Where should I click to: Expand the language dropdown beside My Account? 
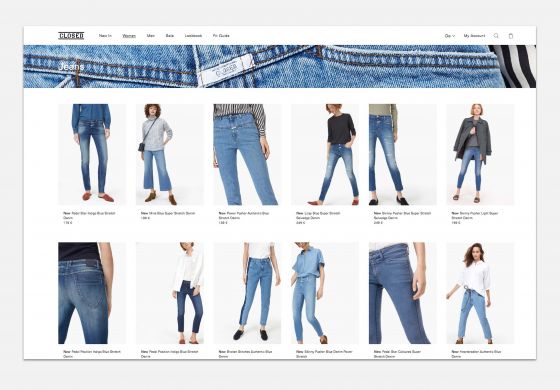pyautogui.click(x=450, y=36)
